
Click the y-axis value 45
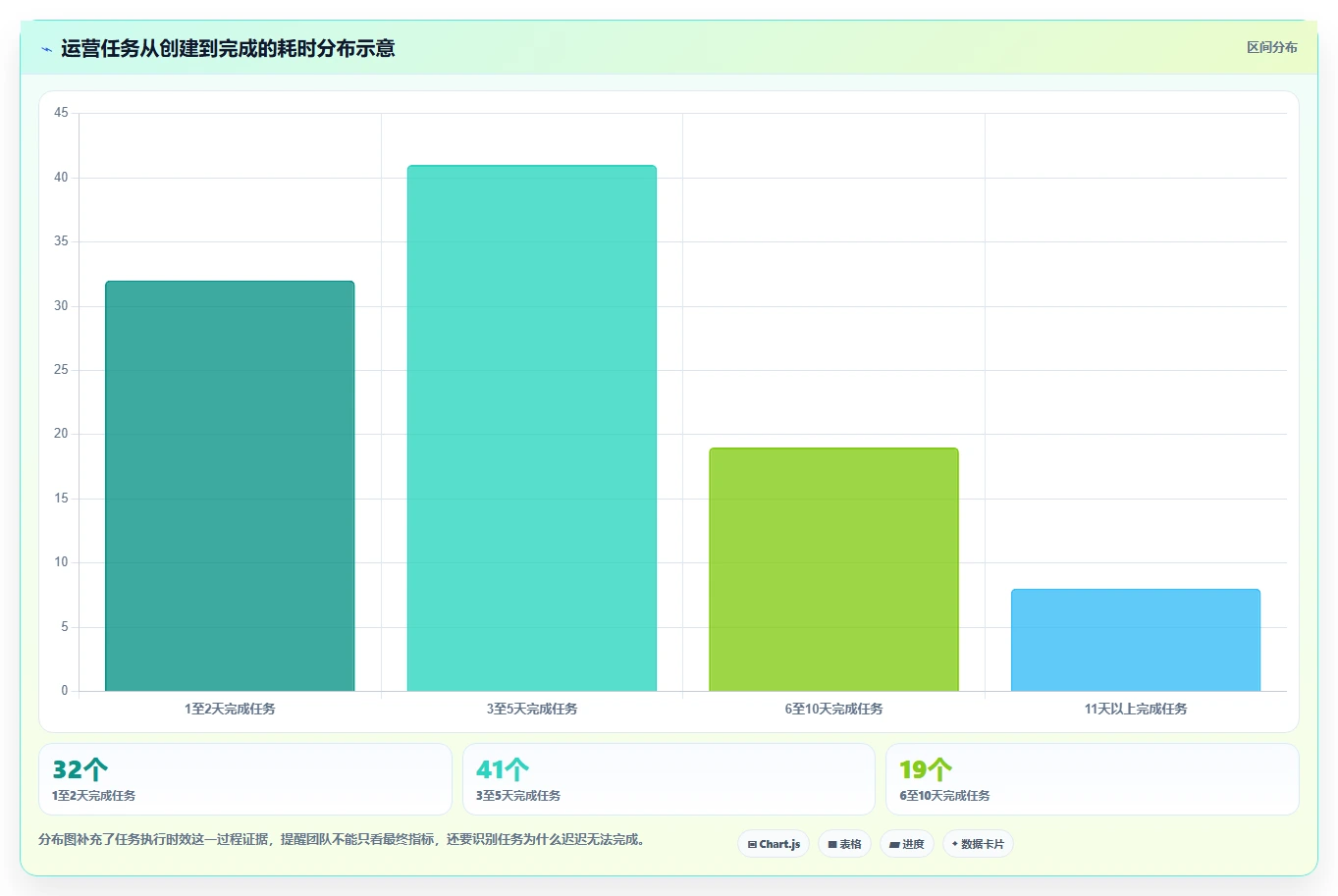tap(61, 113)
